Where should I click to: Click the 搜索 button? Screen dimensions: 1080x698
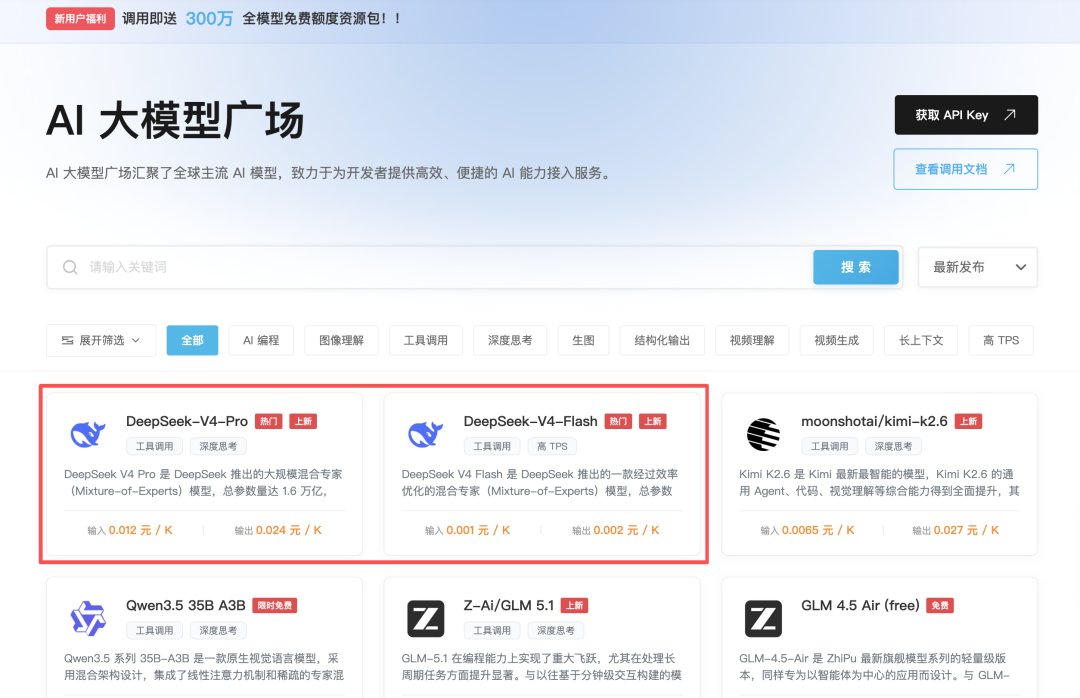pyautogui.click(x=856, y=267)
